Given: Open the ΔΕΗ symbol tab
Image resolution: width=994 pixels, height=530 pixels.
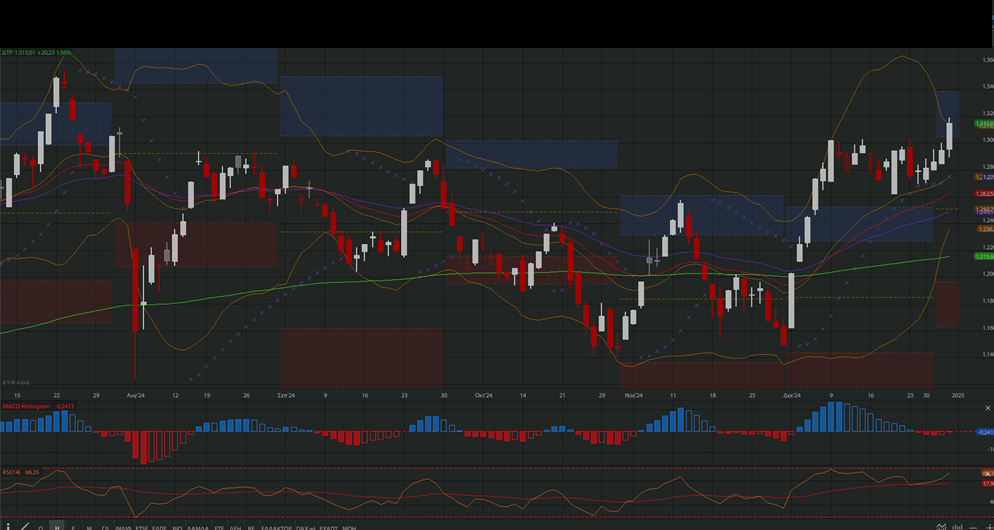Looking at the screenshot, I should tap(235, 527).
